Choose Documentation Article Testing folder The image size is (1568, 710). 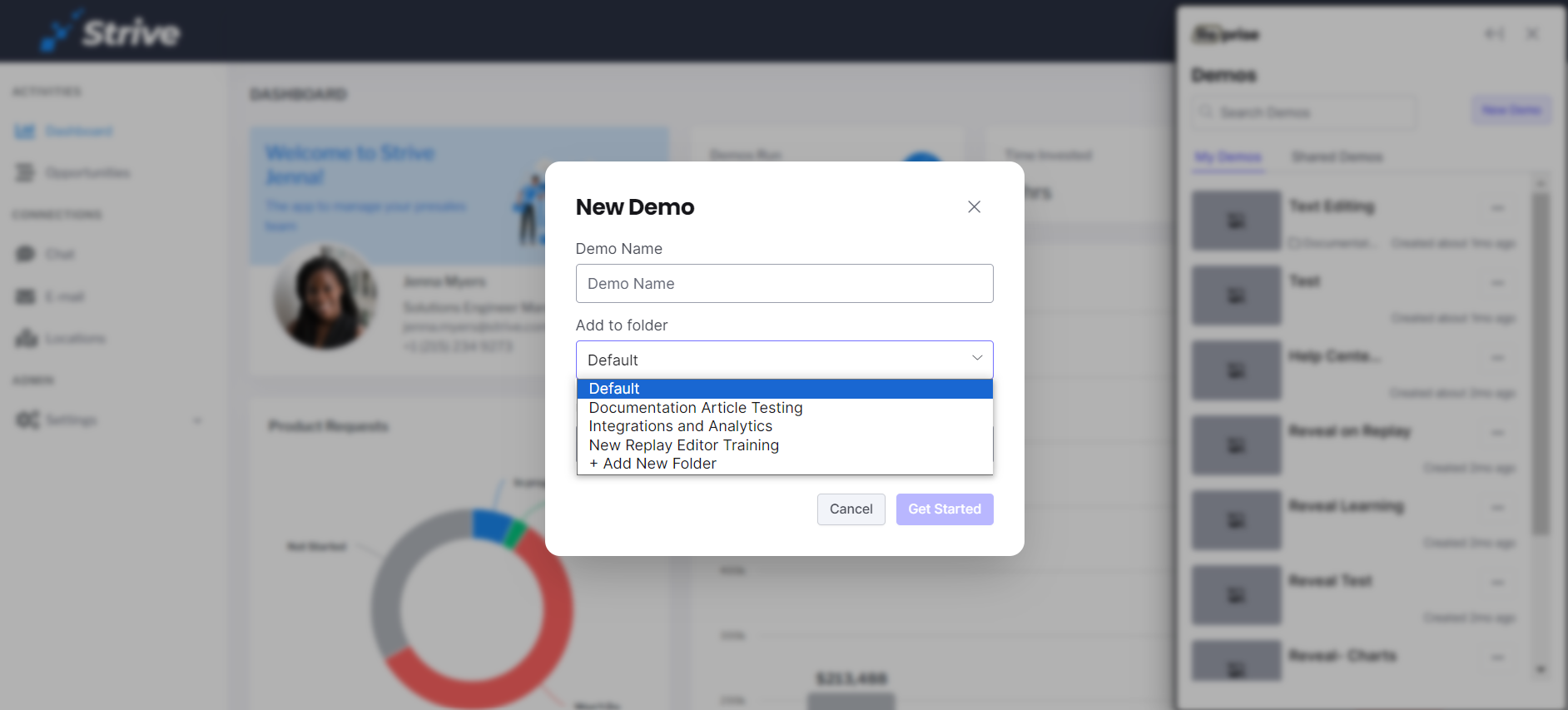pyautogui.click(x=784, y=408)
